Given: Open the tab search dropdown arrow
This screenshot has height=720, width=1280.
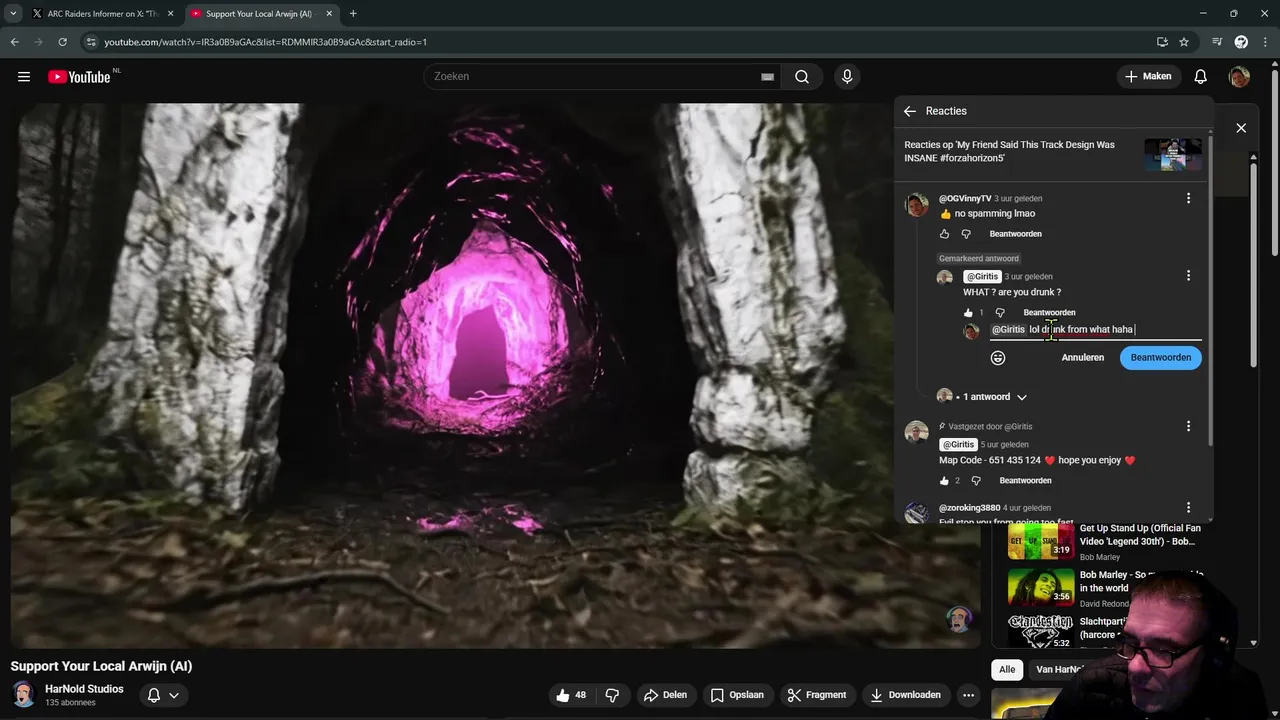Looking at the screenshot, I should [13, 14].
